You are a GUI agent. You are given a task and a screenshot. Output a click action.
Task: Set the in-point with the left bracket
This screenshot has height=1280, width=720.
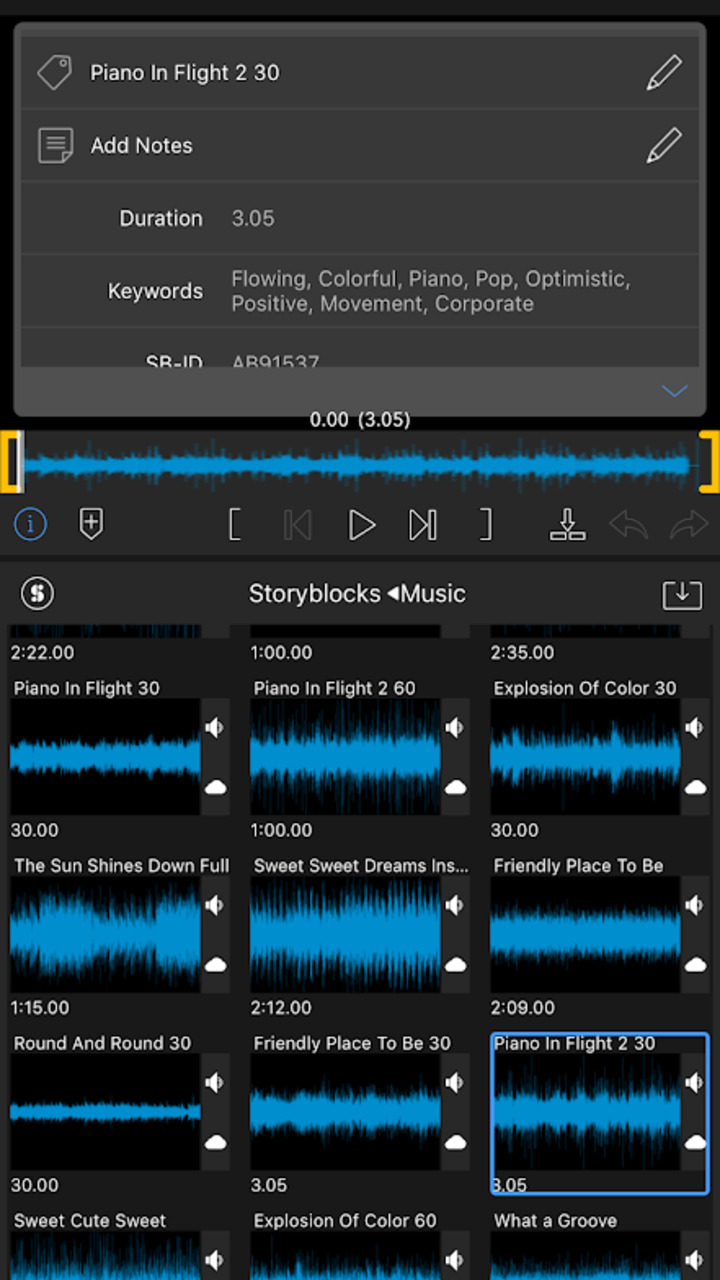point(235,524)
